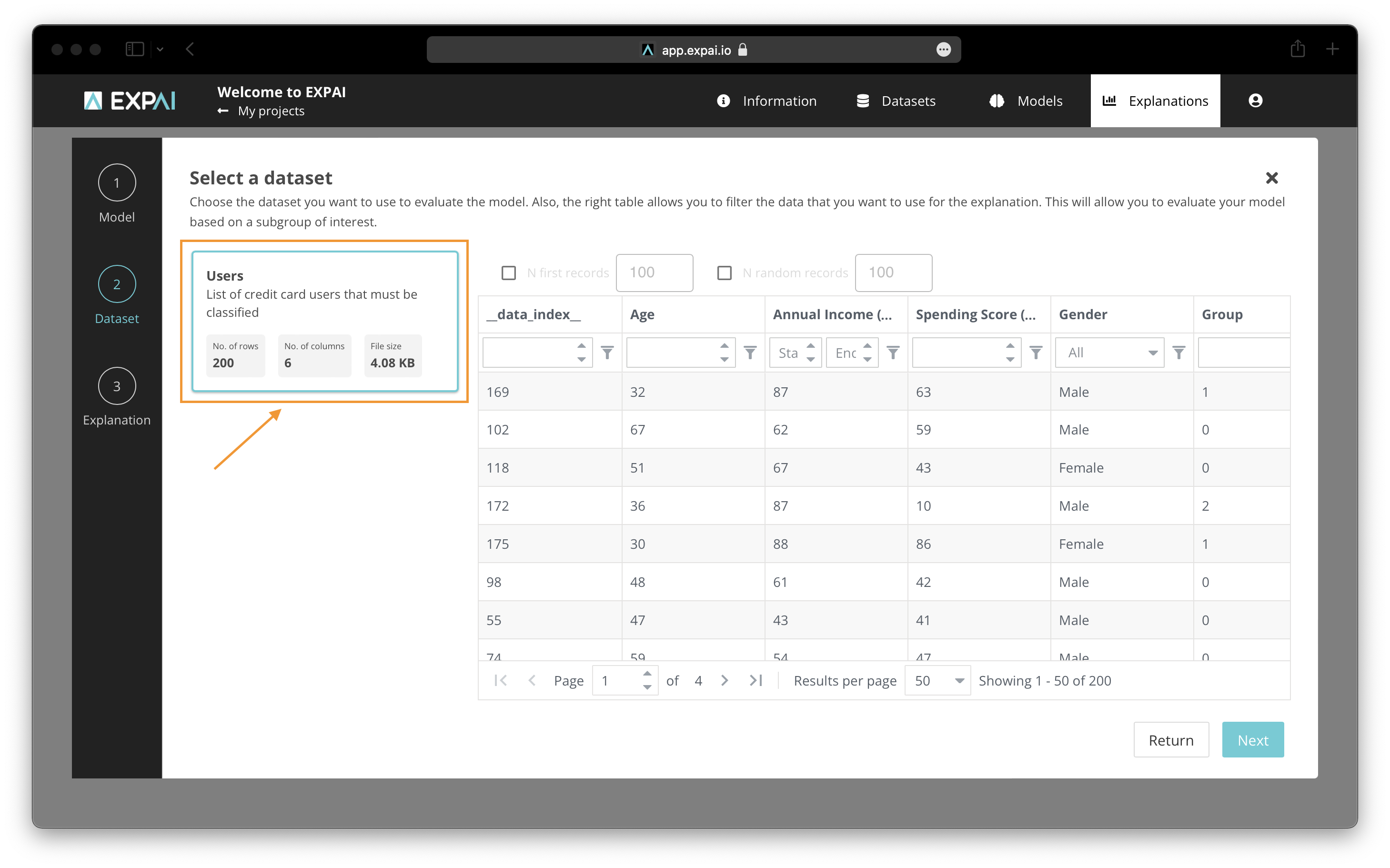Click the Information circle icon
This screenshot has width=1390, height=868.
[x=723, y=101]
